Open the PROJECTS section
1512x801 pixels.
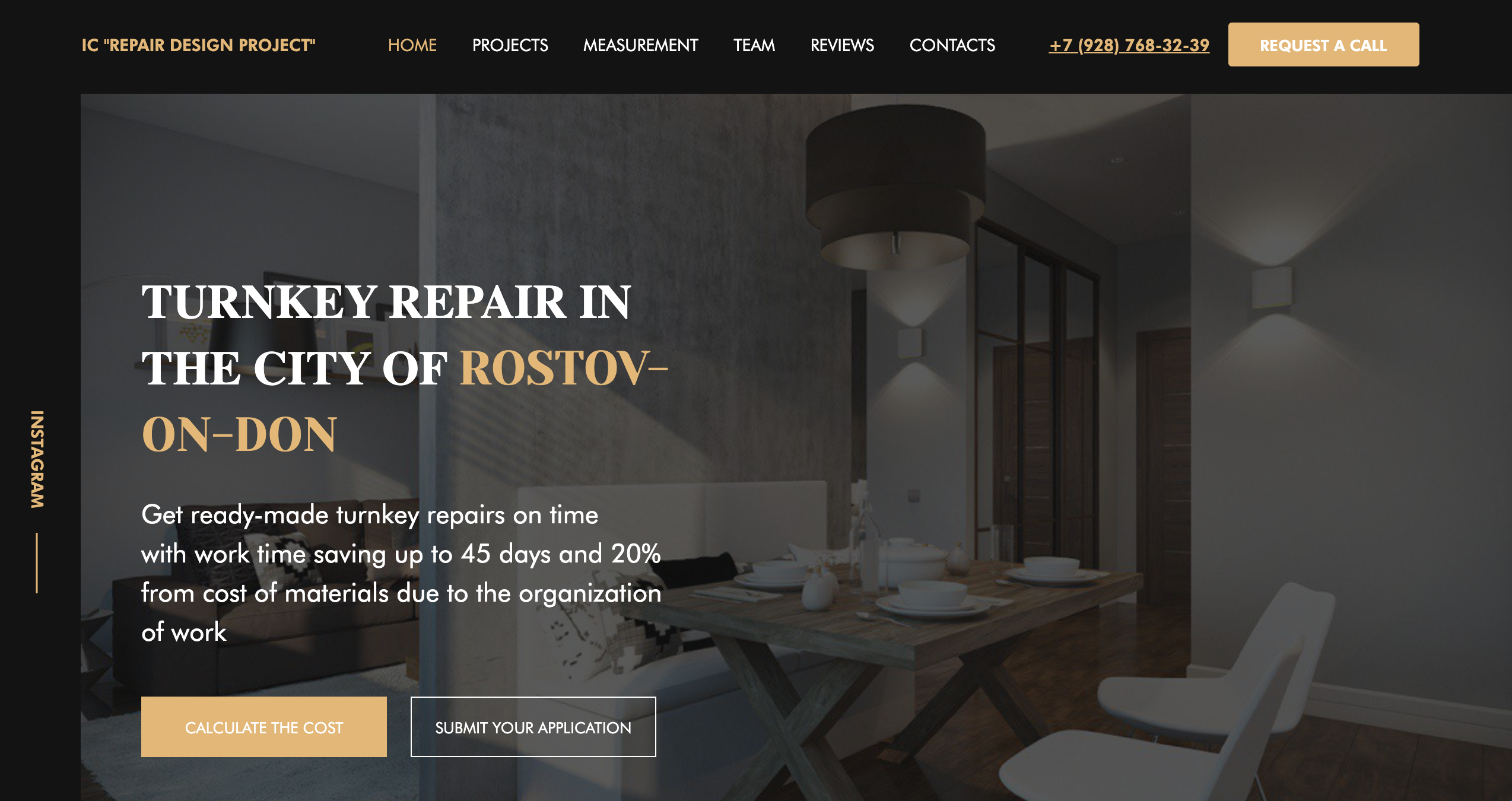click(x=510, y=45)
